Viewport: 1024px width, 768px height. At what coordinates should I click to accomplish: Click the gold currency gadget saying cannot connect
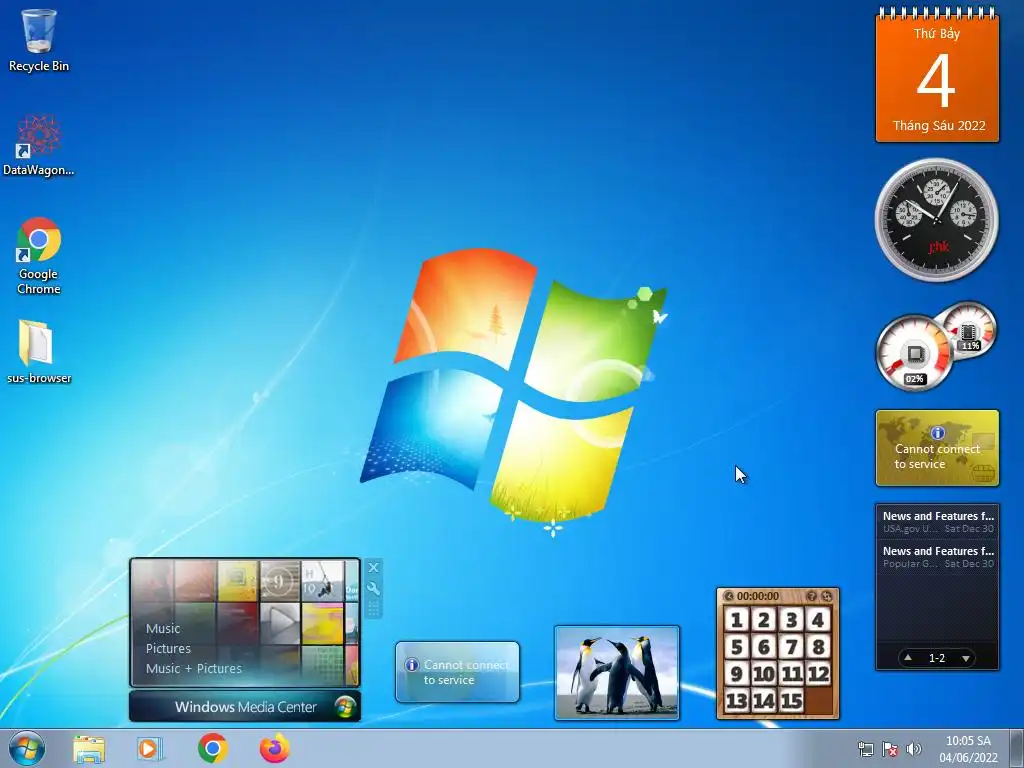pos(937,448)
